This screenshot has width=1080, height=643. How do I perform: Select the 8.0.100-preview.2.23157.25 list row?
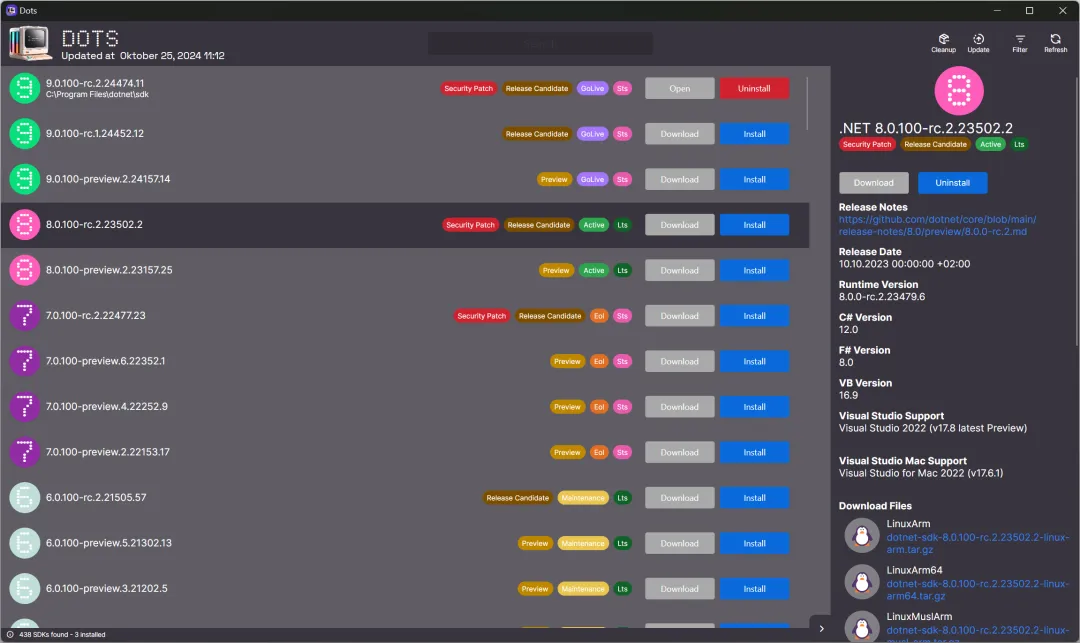tap(405, 271)
